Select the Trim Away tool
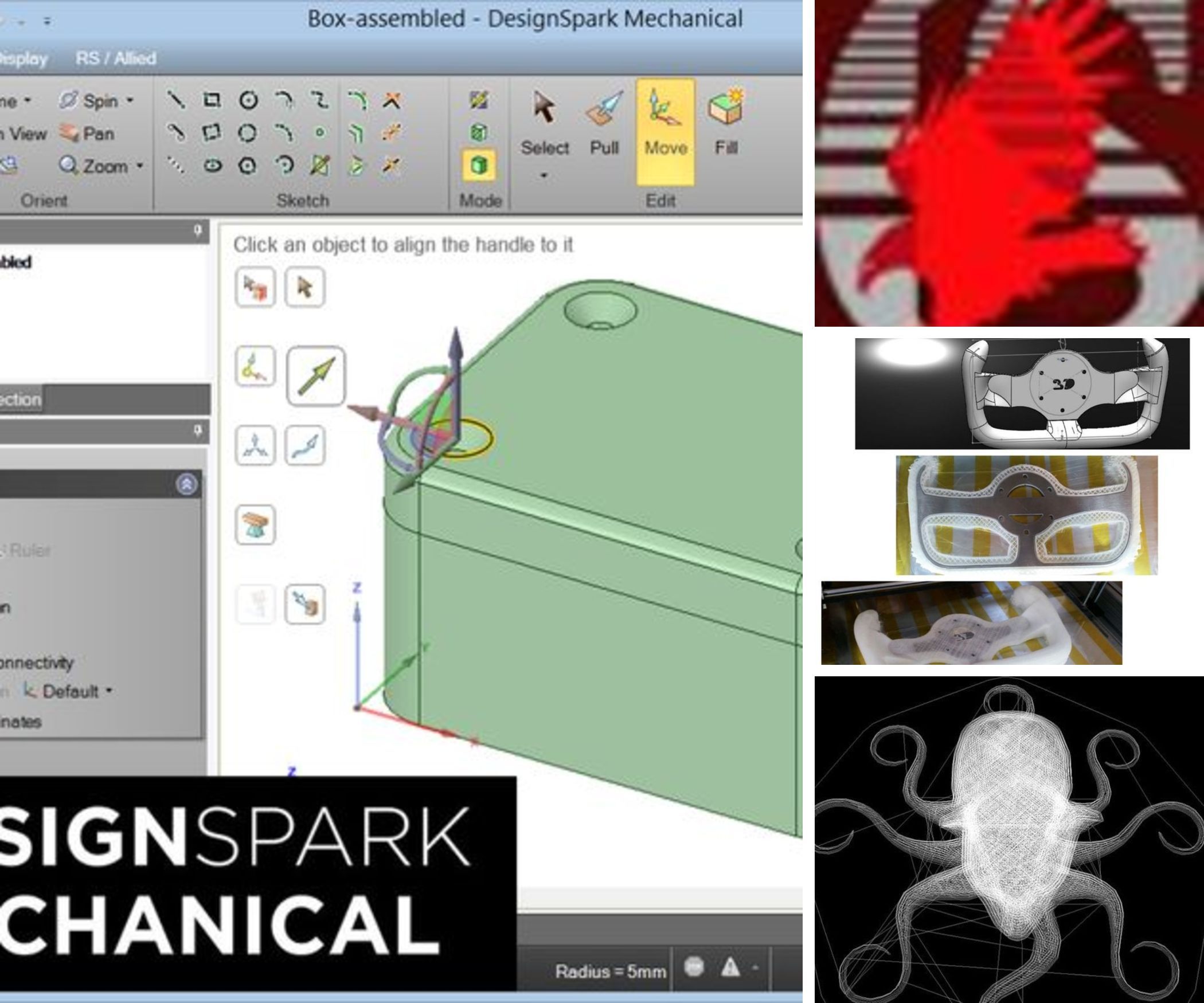Viewport: 1204px width, 1003px height. click(x=392, y=101)
